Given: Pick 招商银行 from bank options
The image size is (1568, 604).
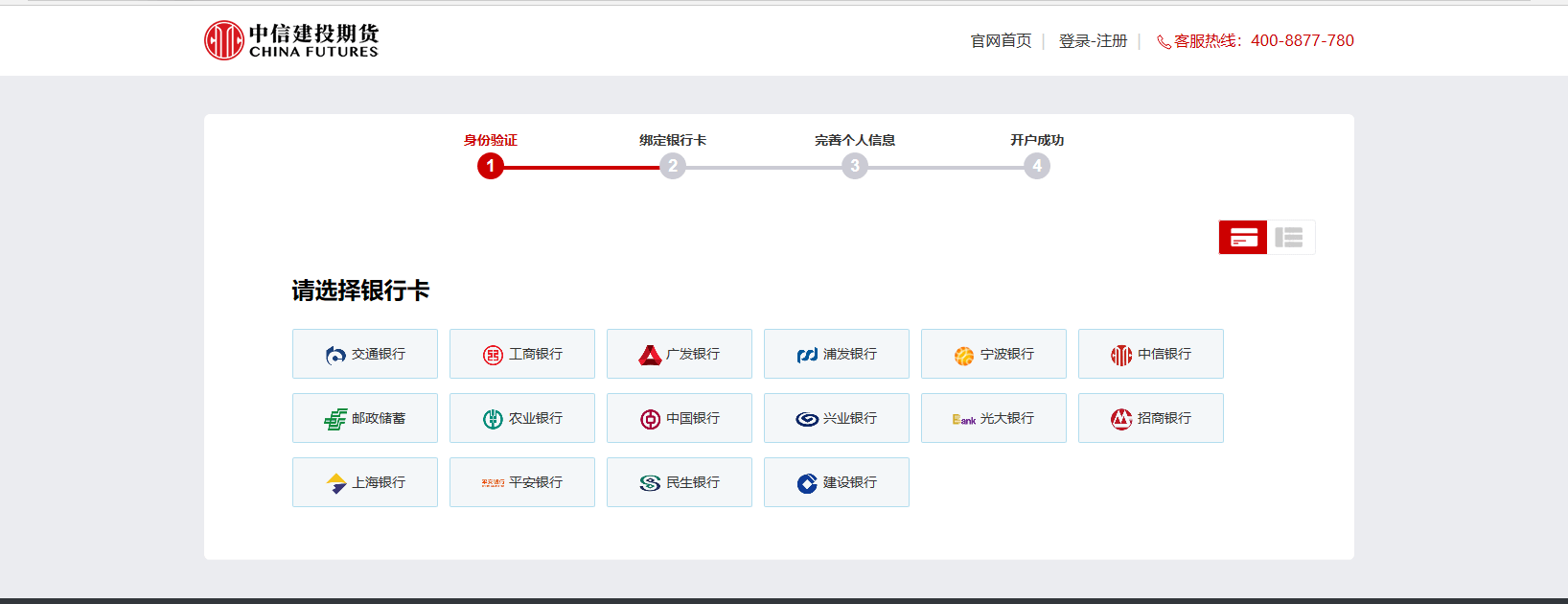Looking at the screenshot, I should [1151, 418].
